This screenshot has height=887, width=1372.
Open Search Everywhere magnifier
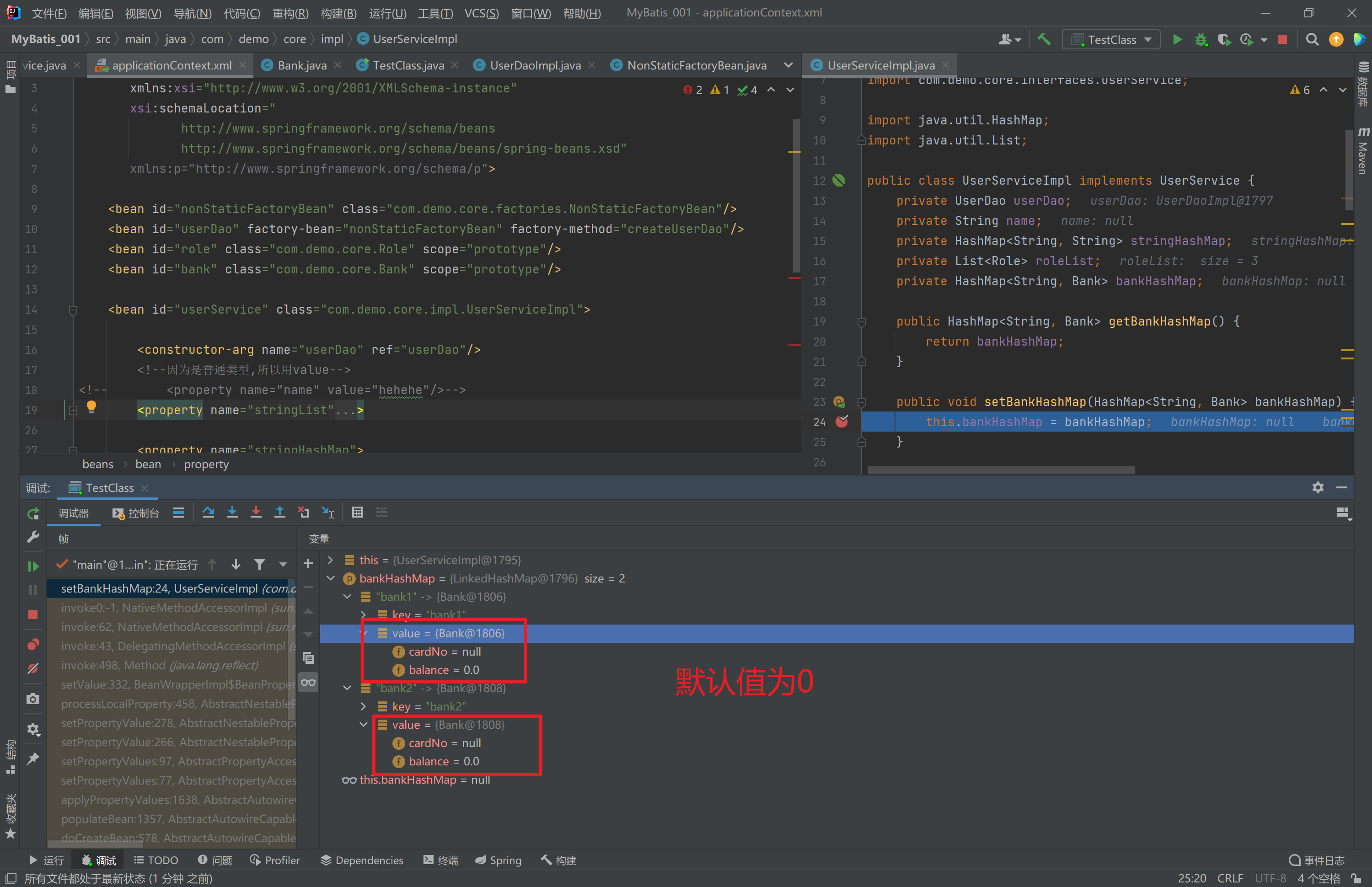point(1312,39)
